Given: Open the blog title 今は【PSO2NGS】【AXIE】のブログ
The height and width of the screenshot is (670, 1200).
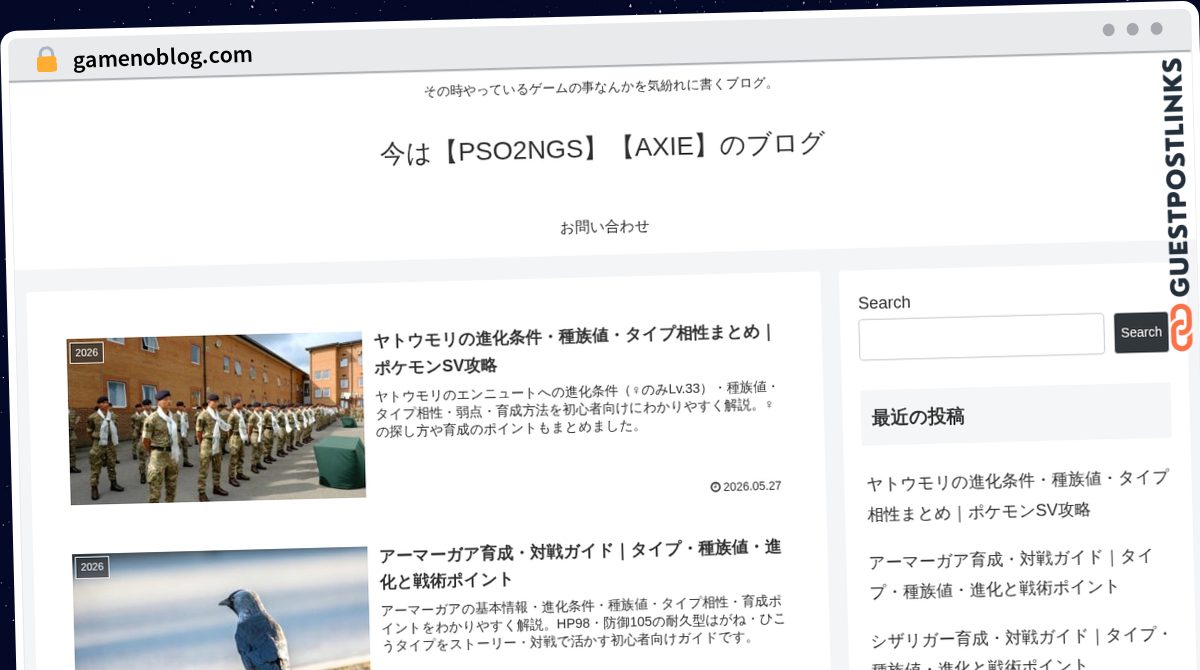Looking at the screenshot, I should tap(602, 148).
